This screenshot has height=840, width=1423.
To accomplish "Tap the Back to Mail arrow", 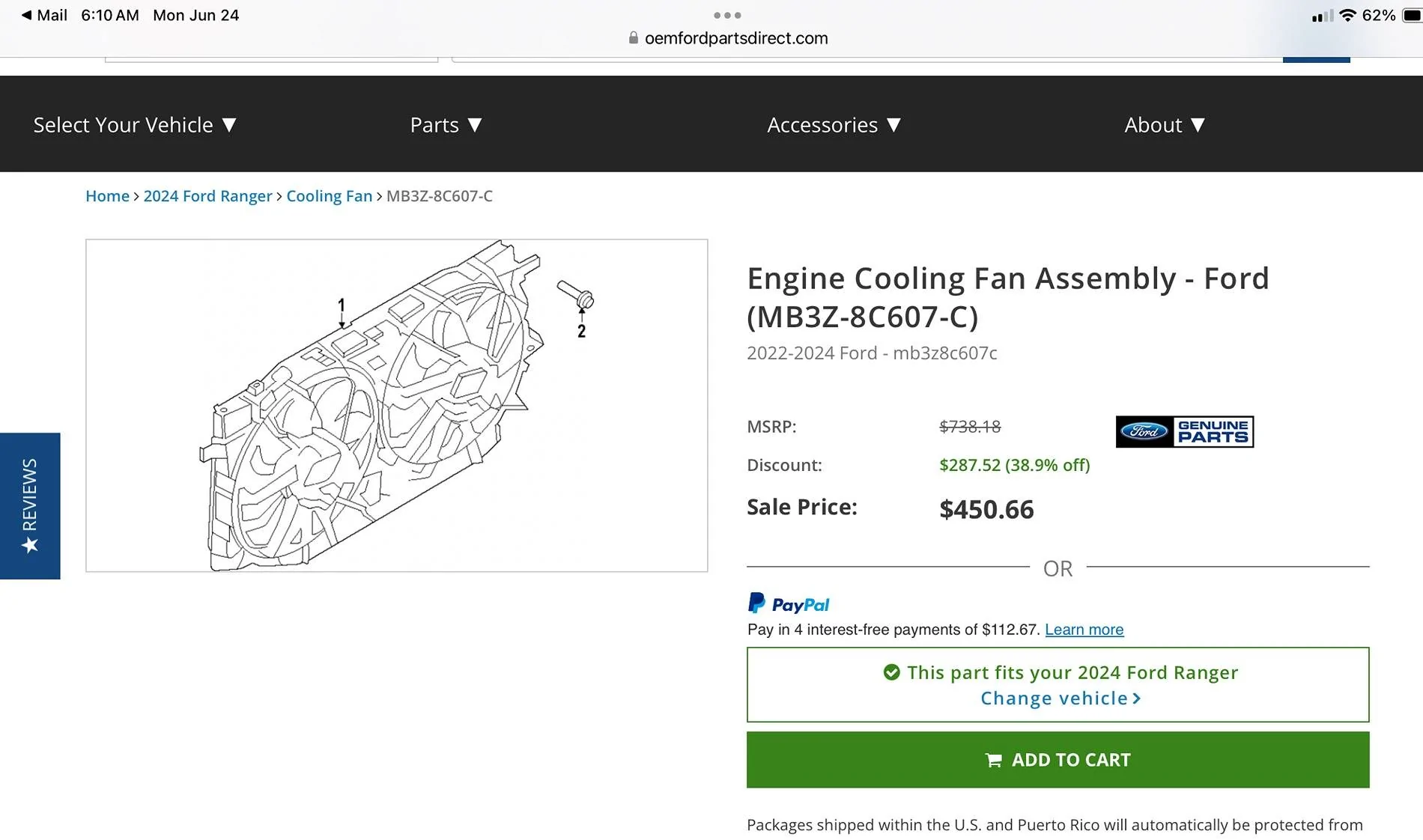I will (x=26, y=15).
